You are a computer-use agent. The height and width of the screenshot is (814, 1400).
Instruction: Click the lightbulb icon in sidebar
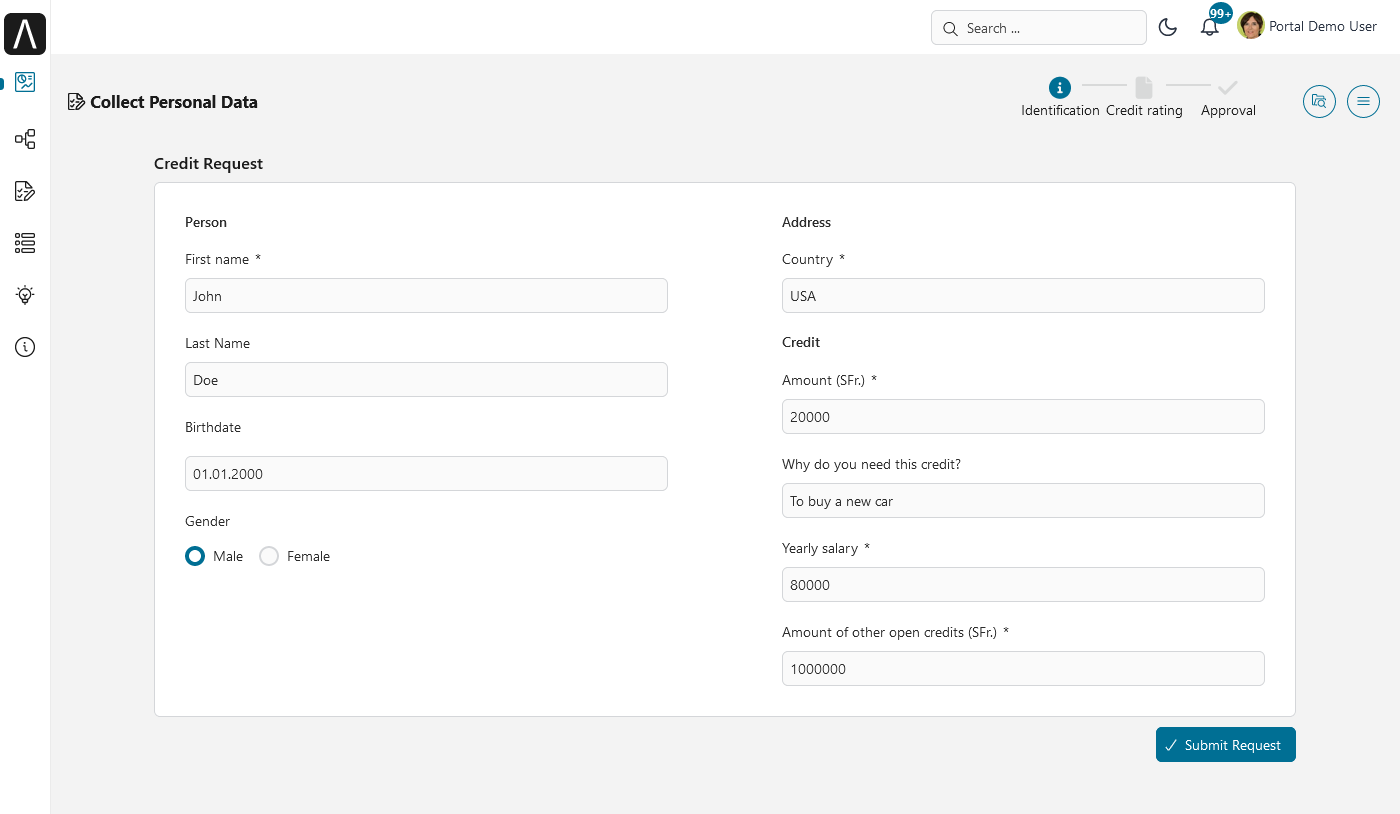point(25,295)
